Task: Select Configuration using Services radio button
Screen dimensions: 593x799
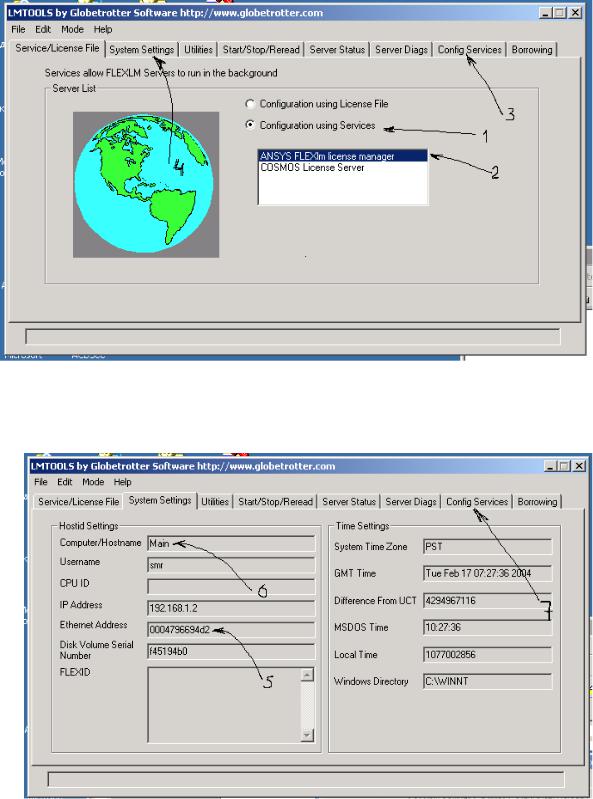Action: pyautogui.click(x=250, y=125)
